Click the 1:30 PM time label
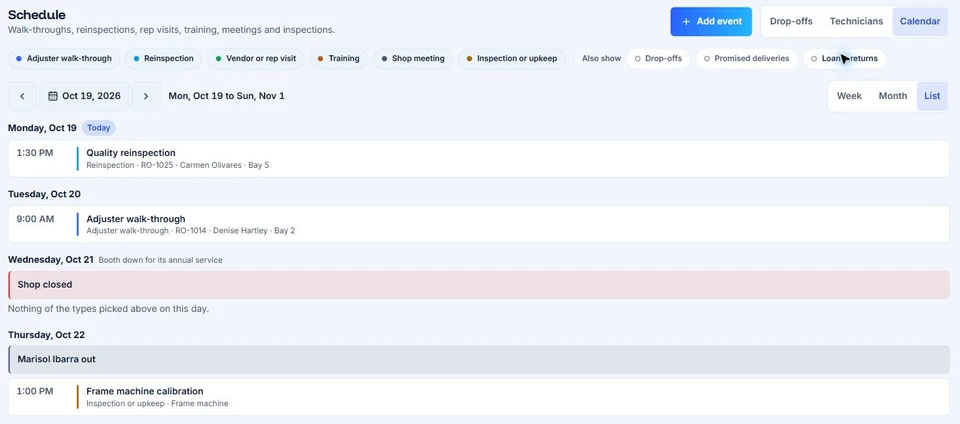The image size is (960, 424). click(35, 153)
